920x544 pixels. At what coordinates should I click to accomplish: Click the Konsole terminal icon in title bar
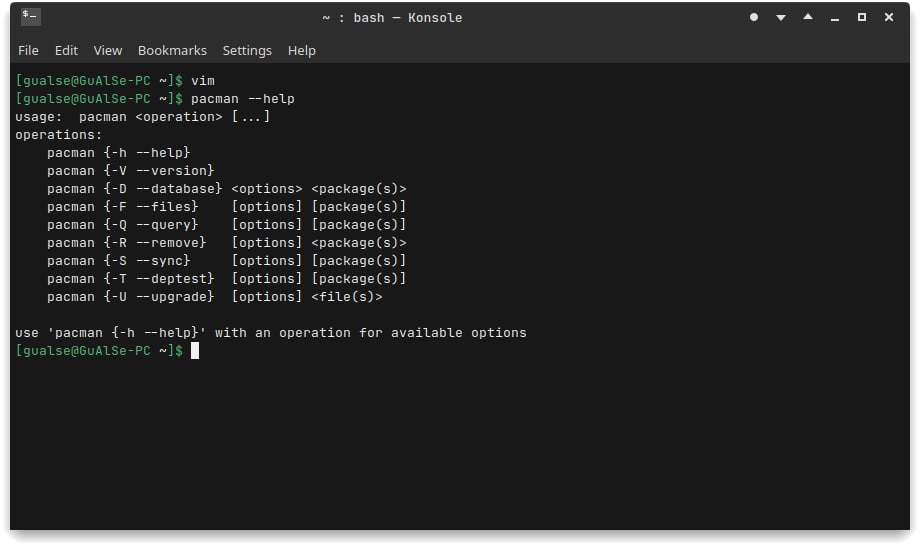point(31,16)
